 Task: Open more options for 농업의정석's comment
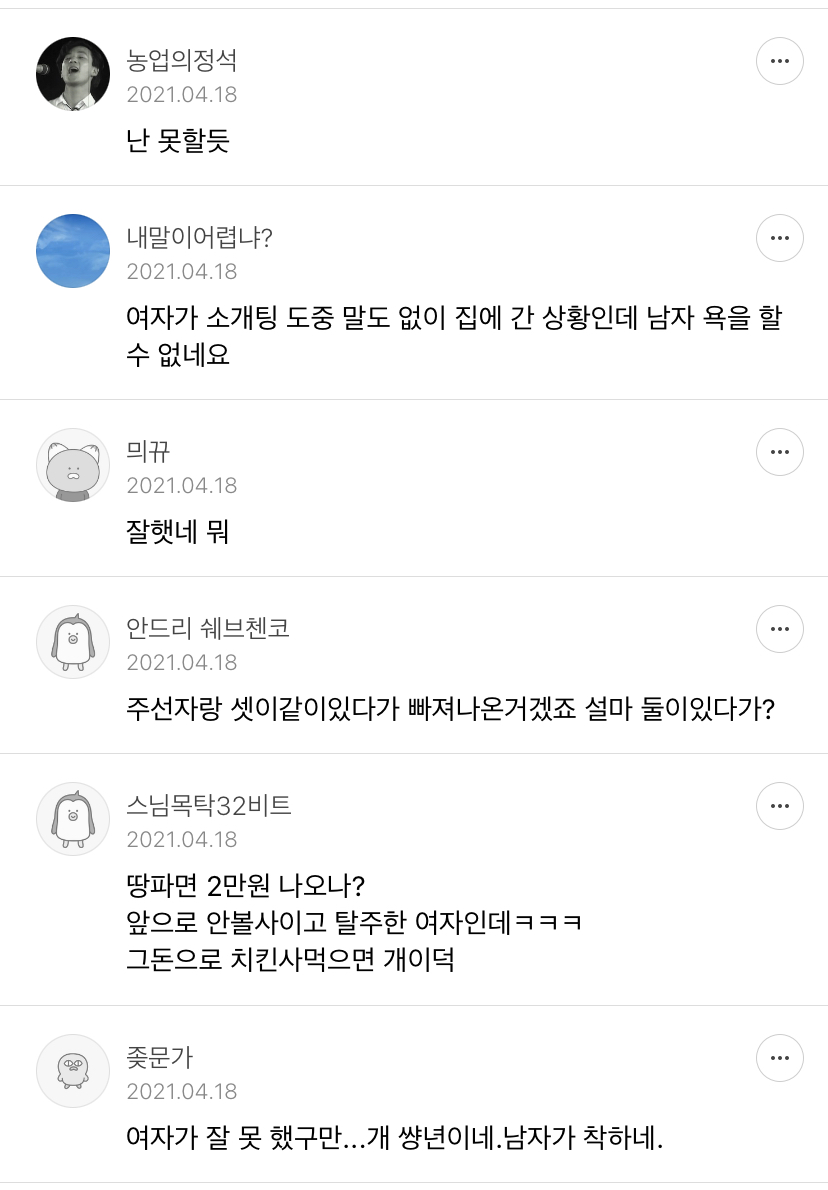coord(779,62)
